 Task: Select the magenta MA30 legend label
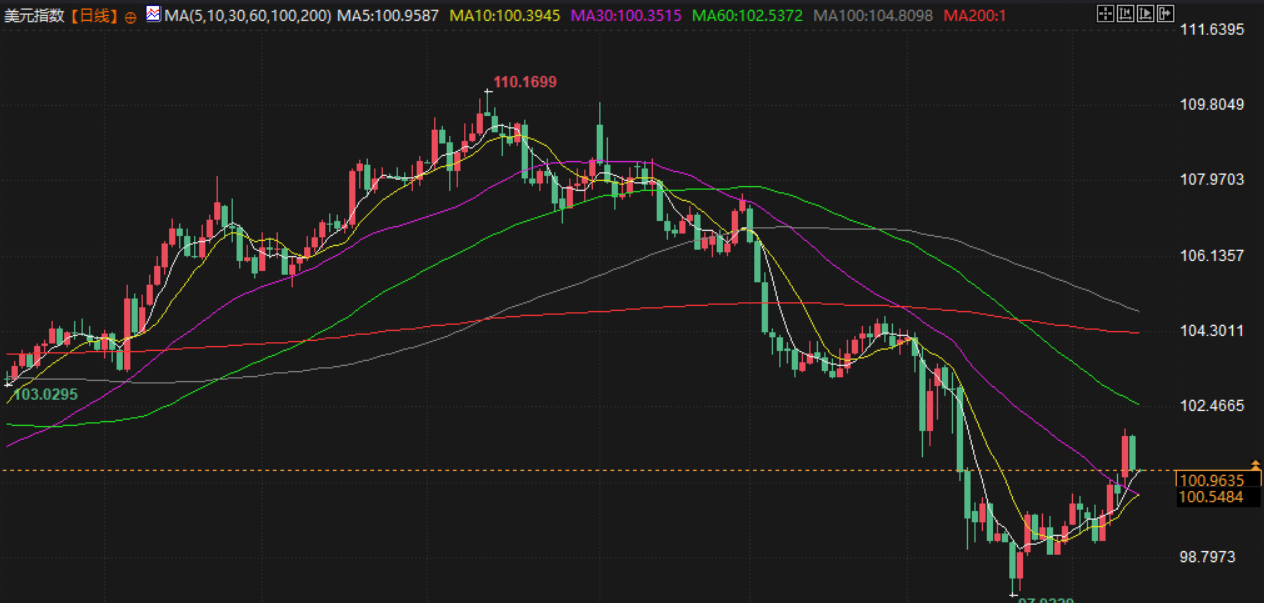pyautogui.click(x=626, y=16)
